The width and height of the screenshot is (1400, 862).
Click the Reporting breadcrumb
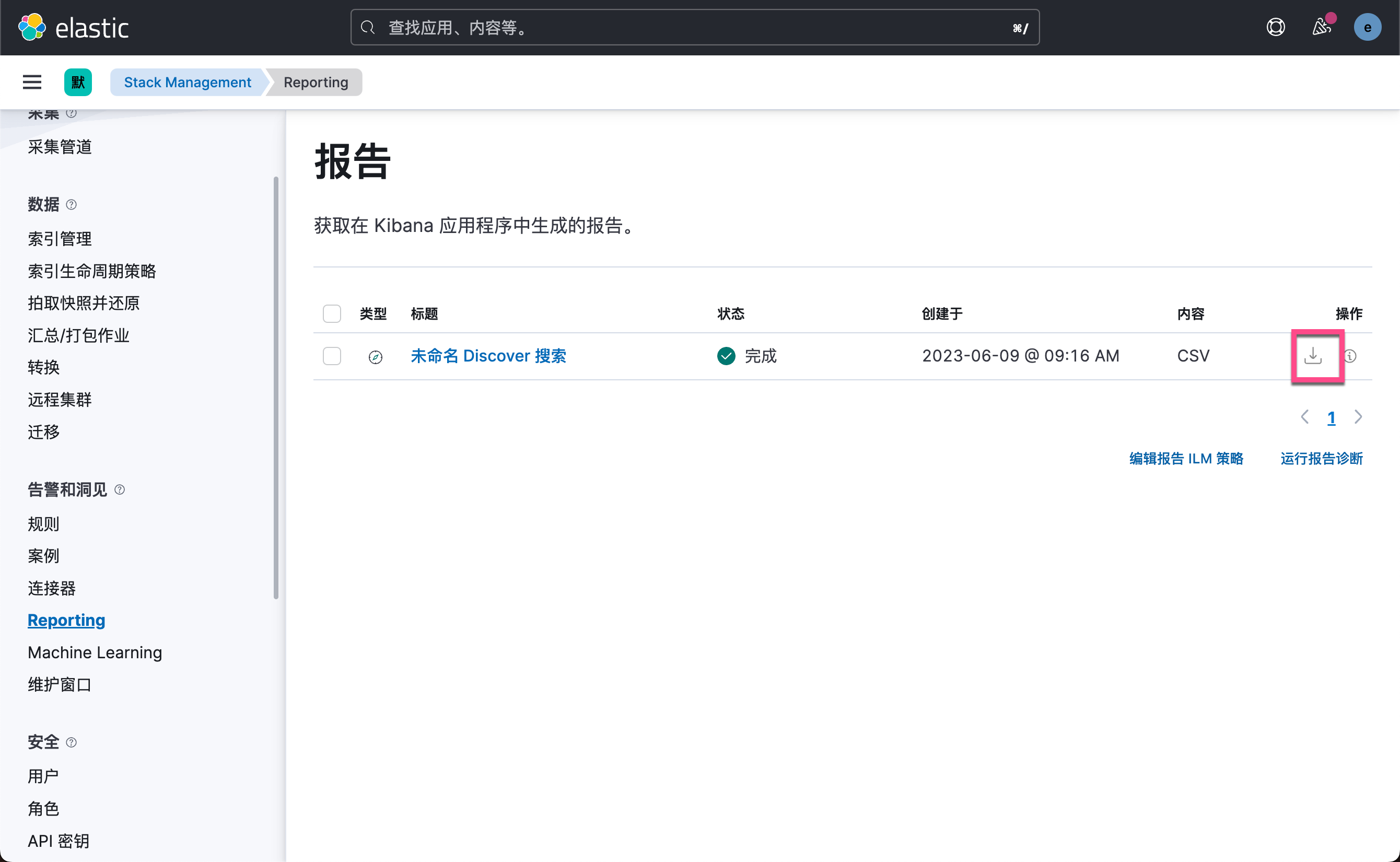(x=316, y=82)
